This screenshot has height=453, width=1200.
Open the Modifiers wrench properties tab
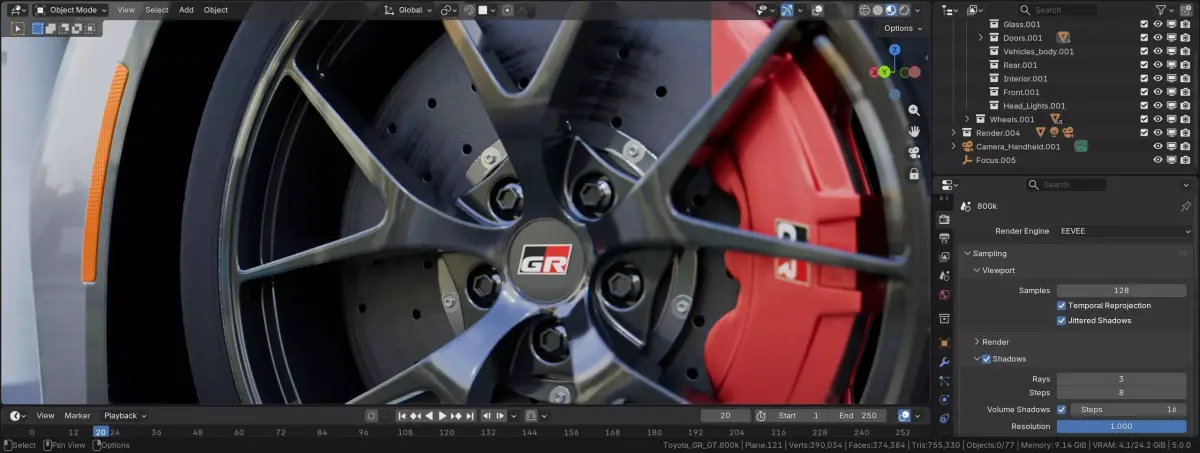tap(944, 362)
